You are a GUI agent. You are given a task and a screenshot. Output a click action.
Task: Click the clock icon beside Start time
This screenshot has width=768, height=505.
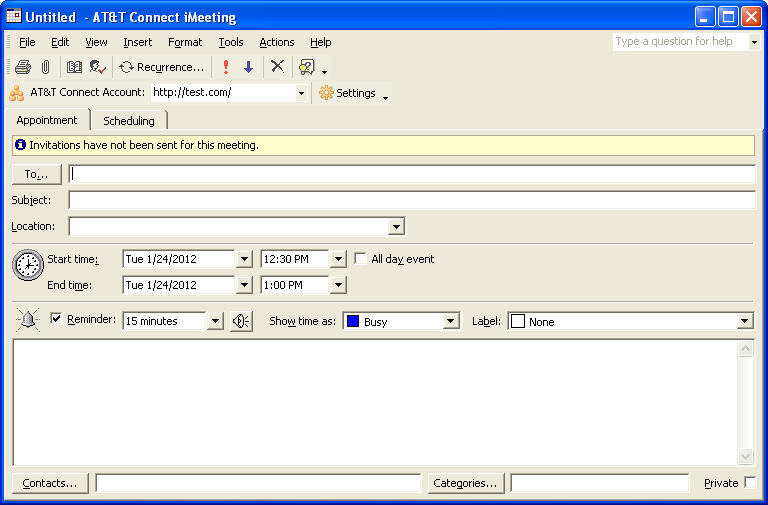pyautogui.click(x=28, y=265)
